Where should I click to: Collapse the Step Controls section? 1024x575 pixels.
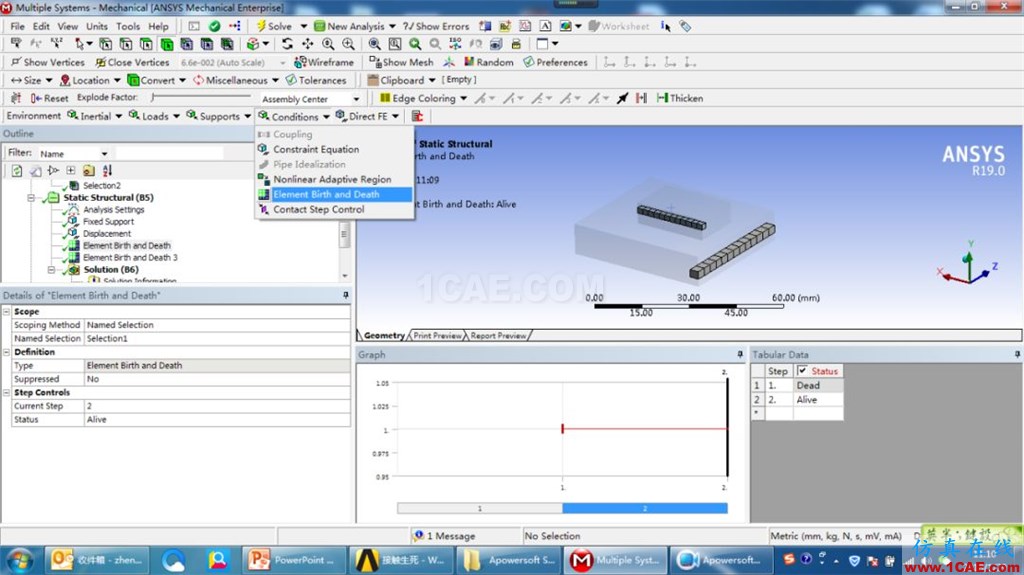point(7,393)
